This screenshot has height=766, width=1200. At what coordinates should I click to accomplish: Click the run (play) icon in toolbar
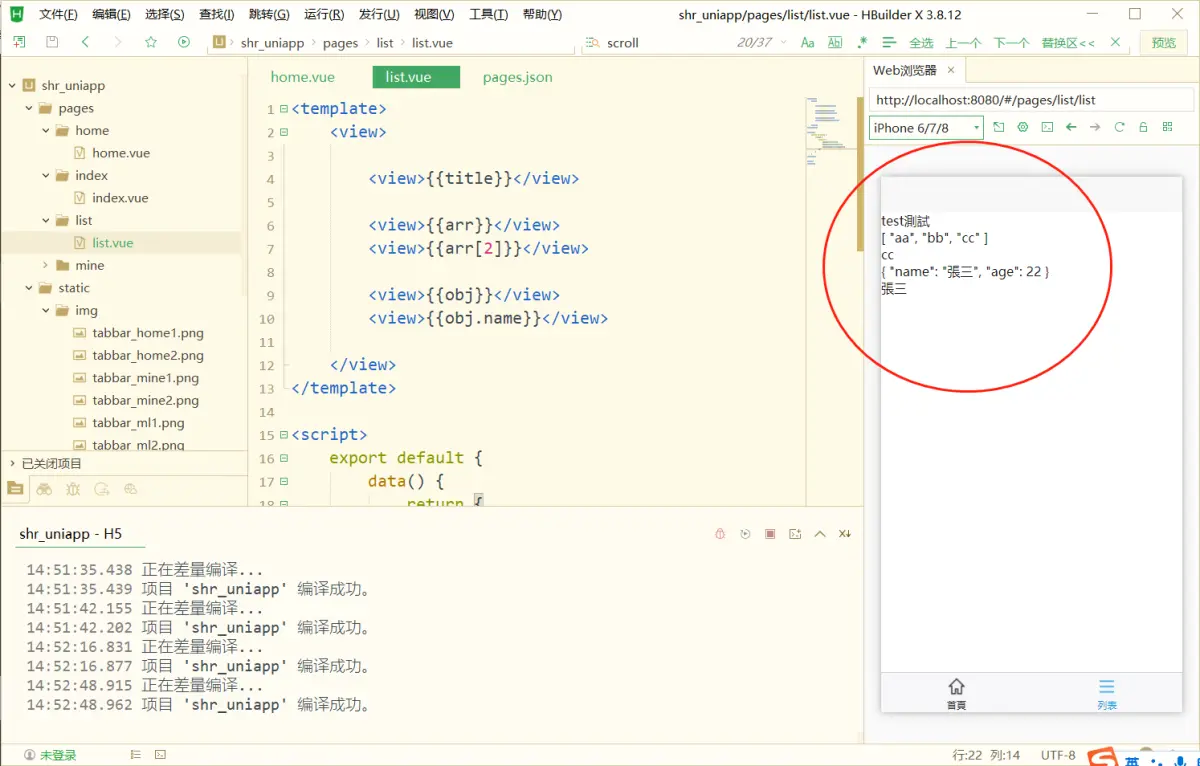(x=184, y=42)
